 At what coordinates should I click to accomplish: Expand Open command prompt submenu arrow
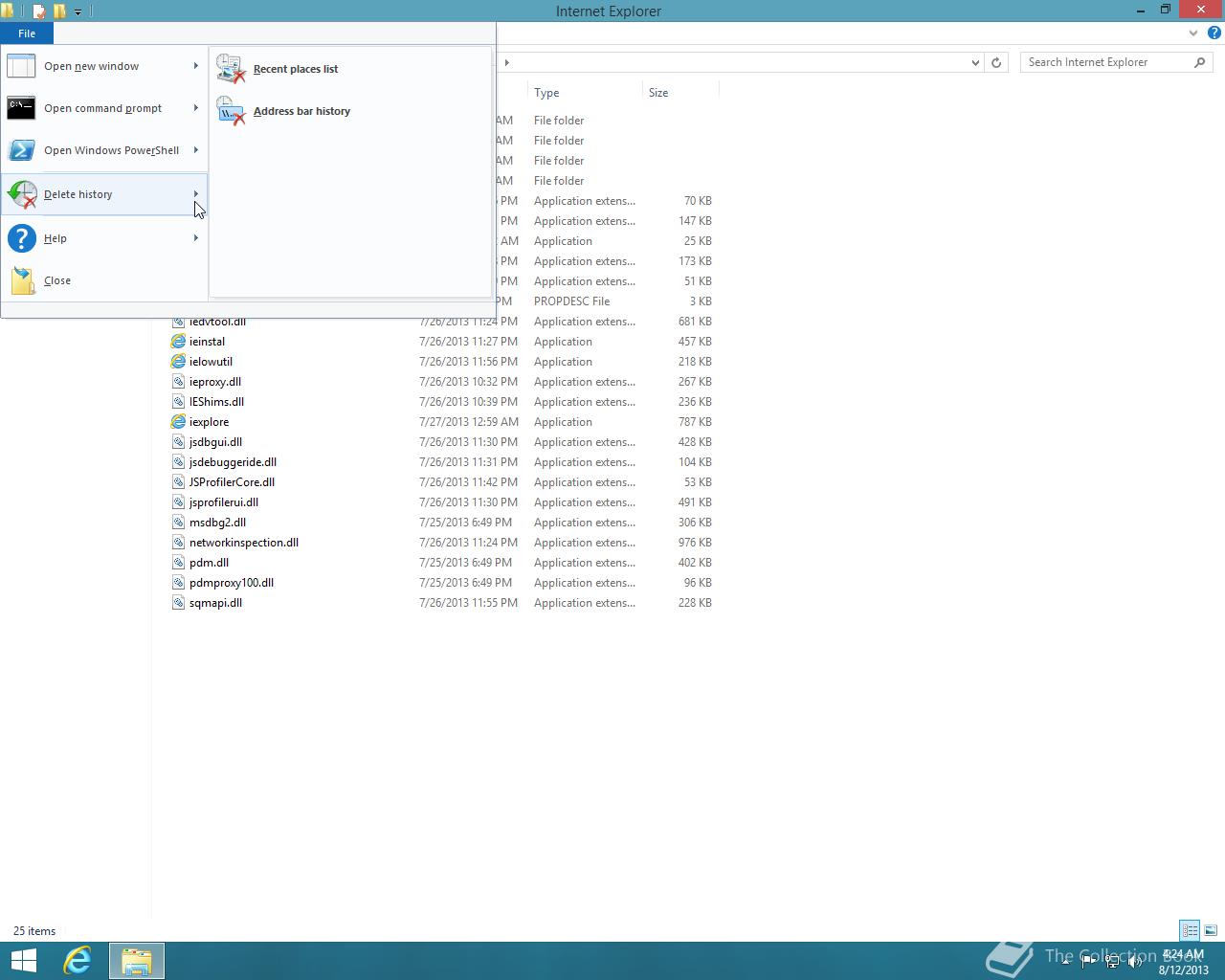click(196, 108)
